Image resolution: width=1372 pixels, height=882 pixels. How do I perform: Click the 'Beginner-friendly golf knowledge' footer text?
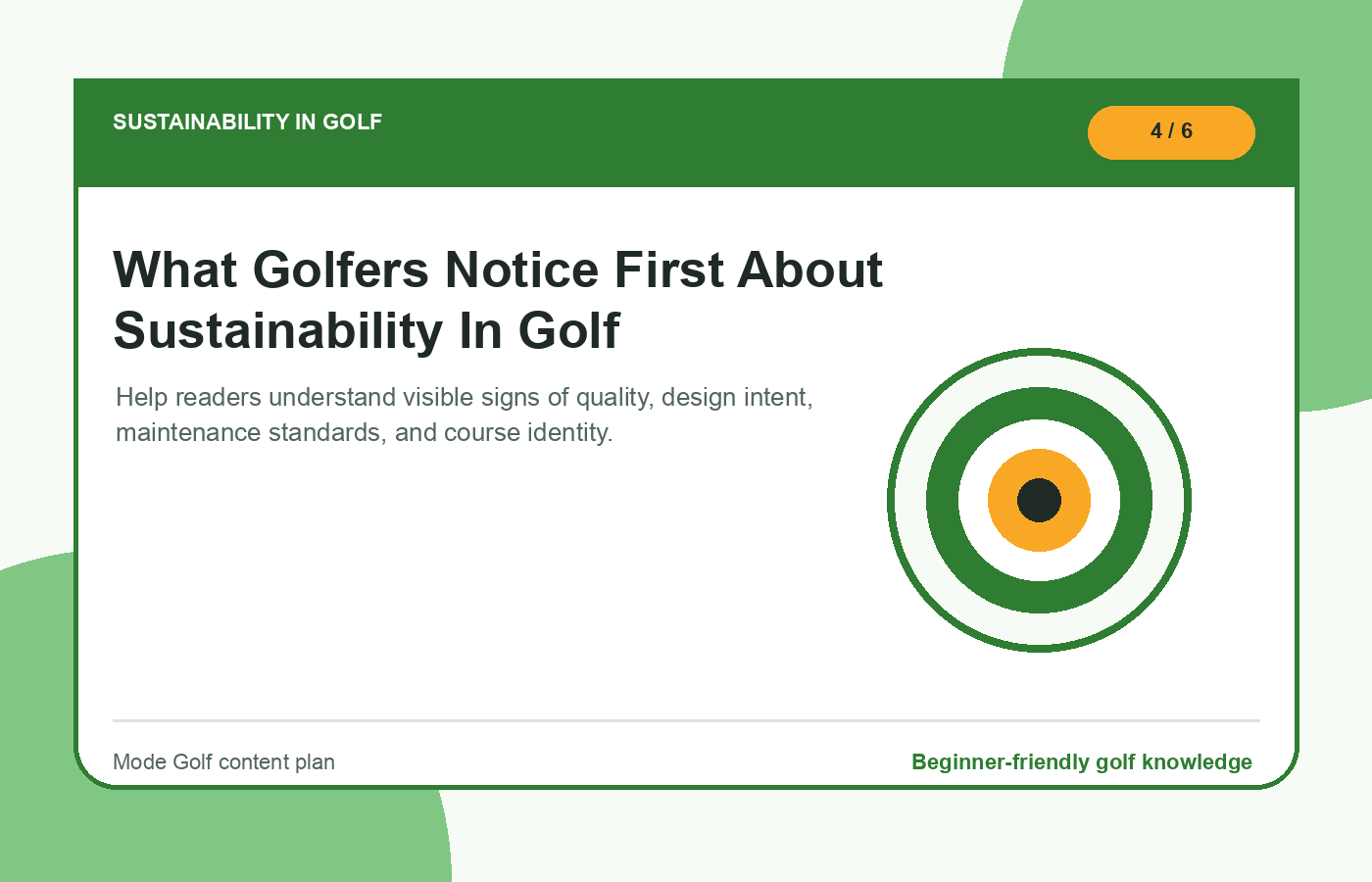click(1082, 762)
